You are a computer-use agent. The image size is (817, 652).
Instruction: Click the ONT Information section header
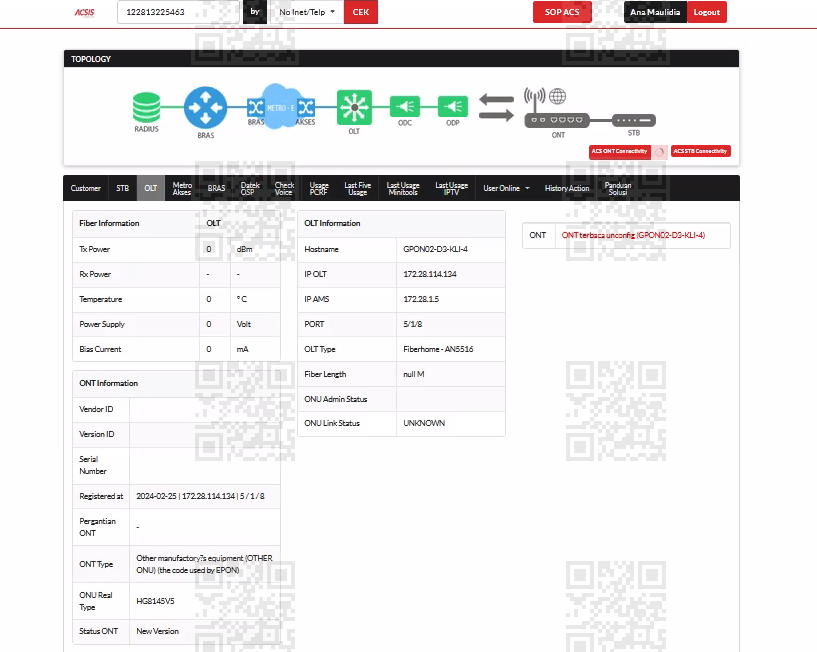click(x=108, y=383)
